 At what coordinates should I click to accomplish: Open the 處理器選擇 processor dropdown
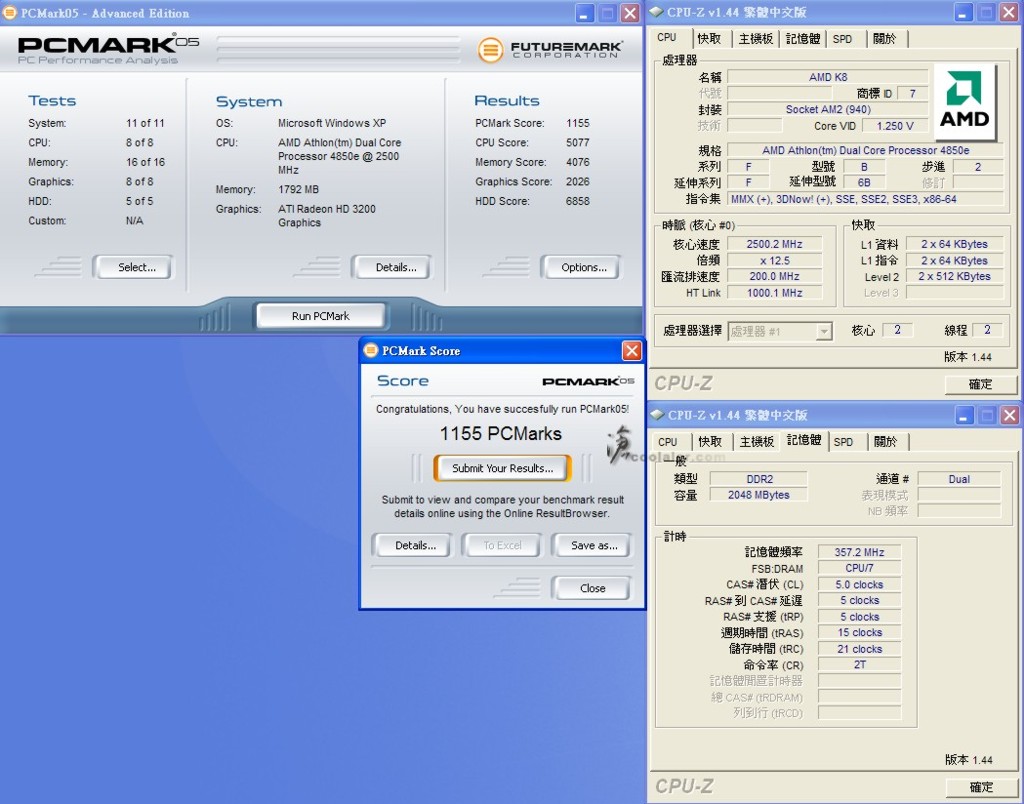(824, 332)
